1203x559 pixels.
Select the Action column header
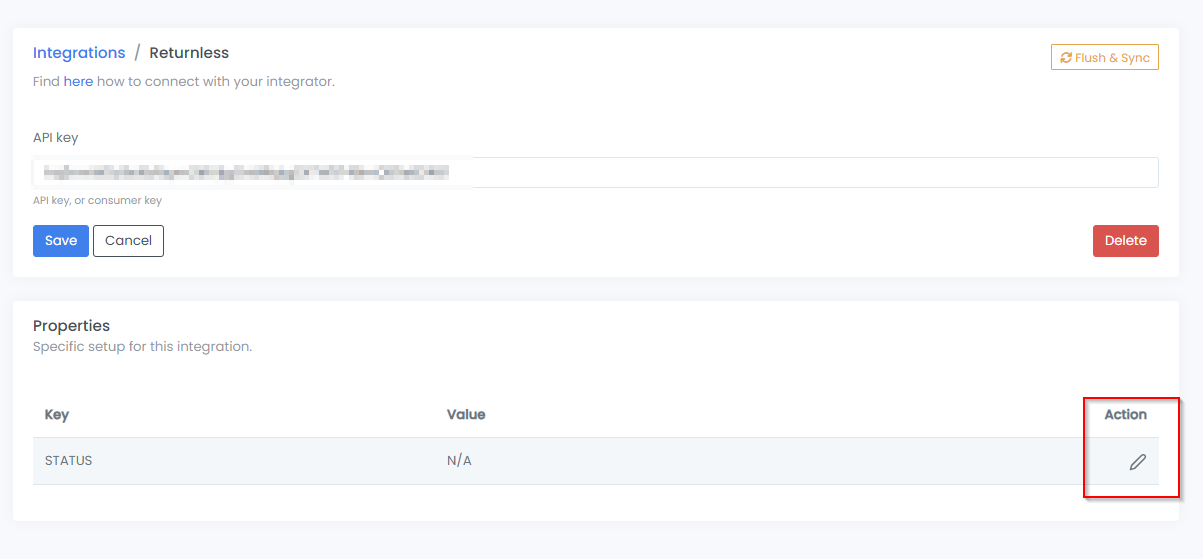1125,414
